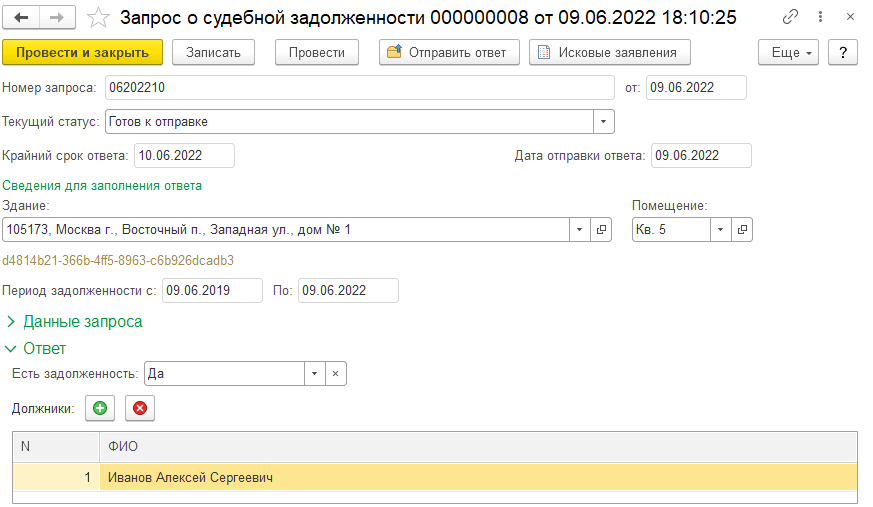
Task: Collapse the Ответ section
Action: pos(36,348)
